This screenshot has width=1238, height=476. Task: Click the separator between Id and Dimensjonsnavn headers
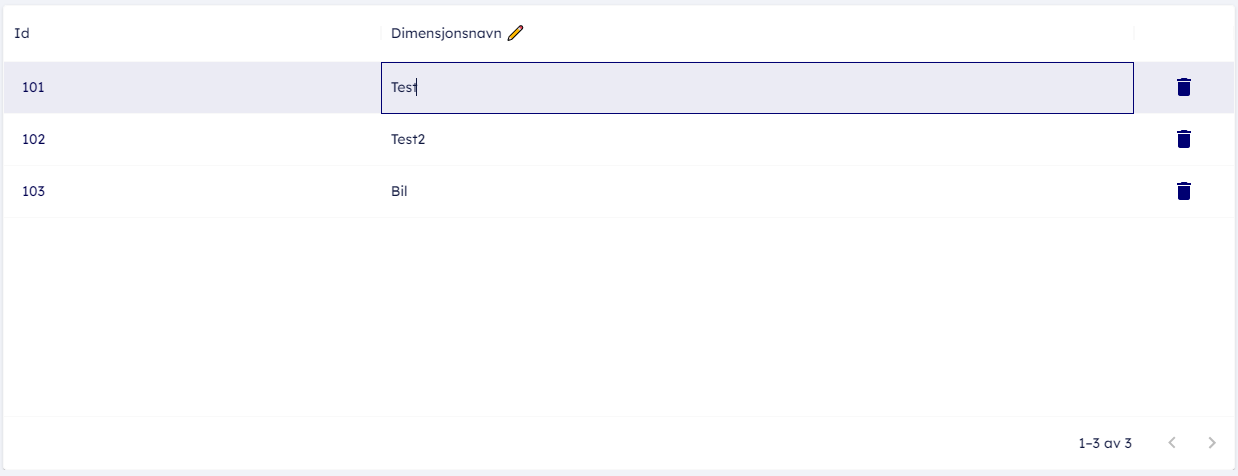coord(381,33)
